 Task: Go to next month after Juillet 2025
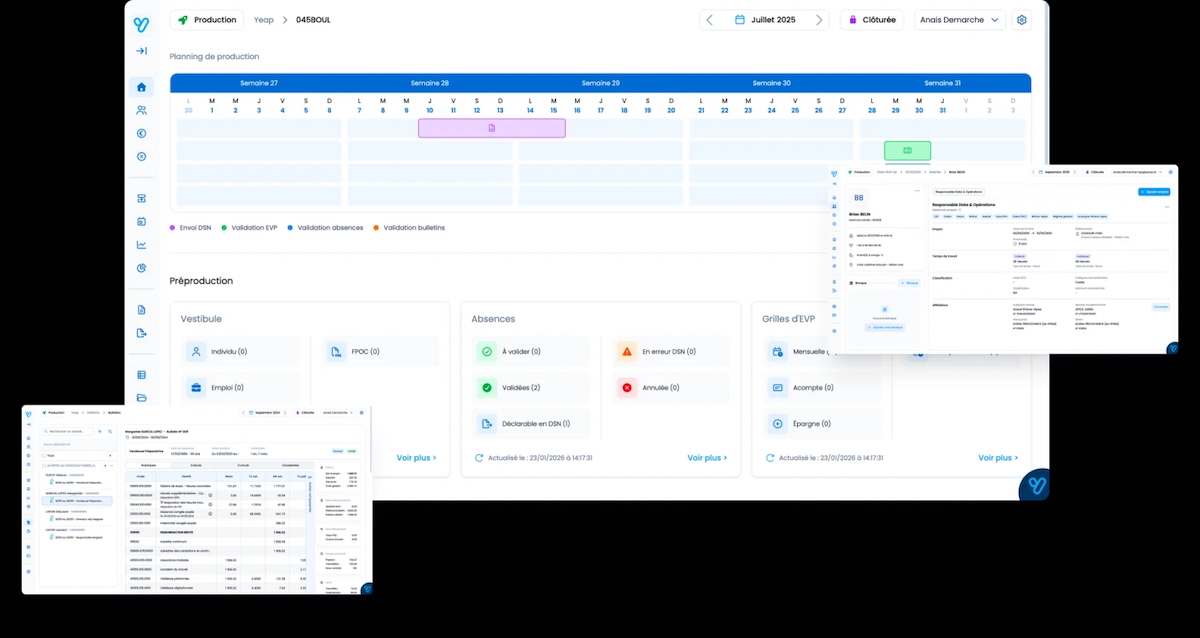point(819,20)
